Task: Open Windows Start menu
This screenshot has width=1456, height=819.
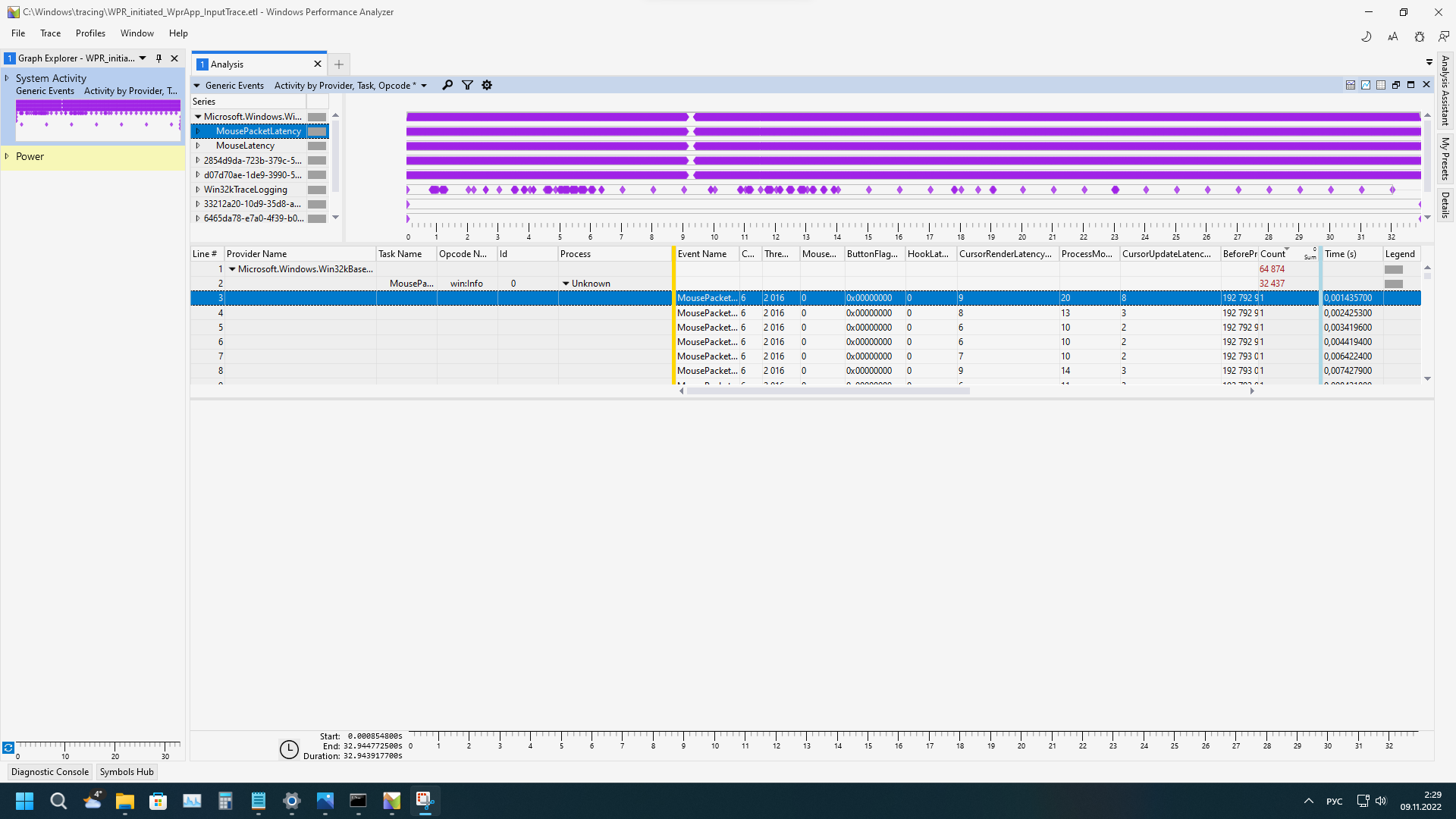Action: tap(25, 801)
